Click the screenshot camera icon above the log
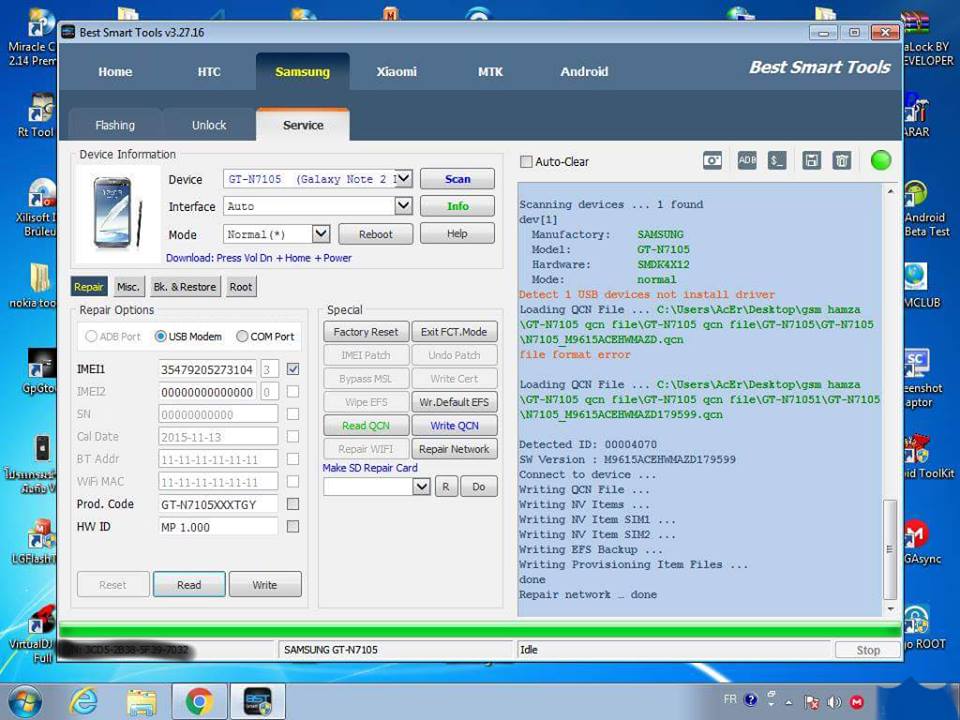The width and height of the screenshot is (960, 720). pos(712,161)
